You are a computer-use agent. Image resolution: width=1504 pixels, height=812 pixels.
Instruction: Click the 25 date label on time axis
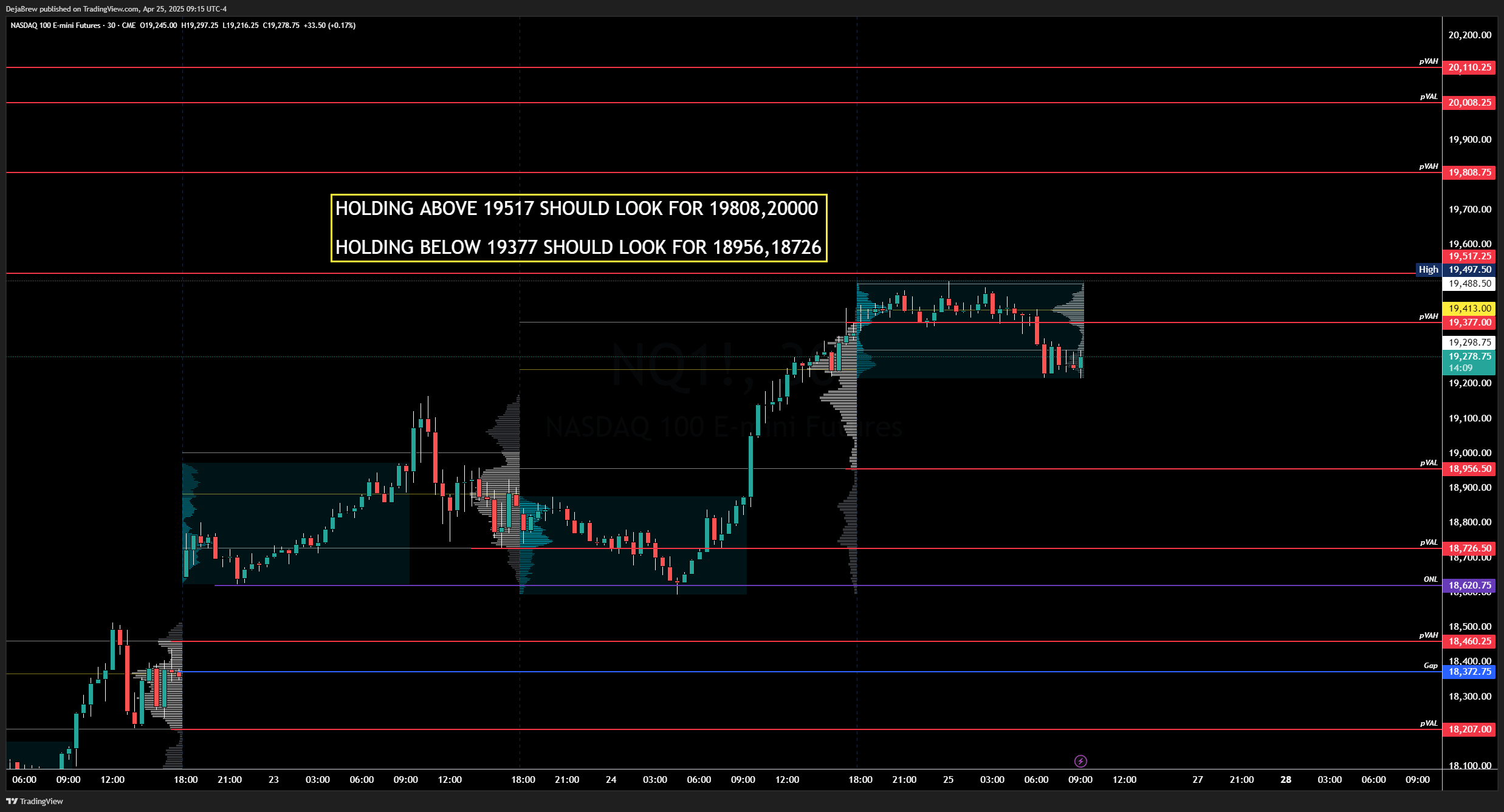pyautogui.click(x=948, y=780)
